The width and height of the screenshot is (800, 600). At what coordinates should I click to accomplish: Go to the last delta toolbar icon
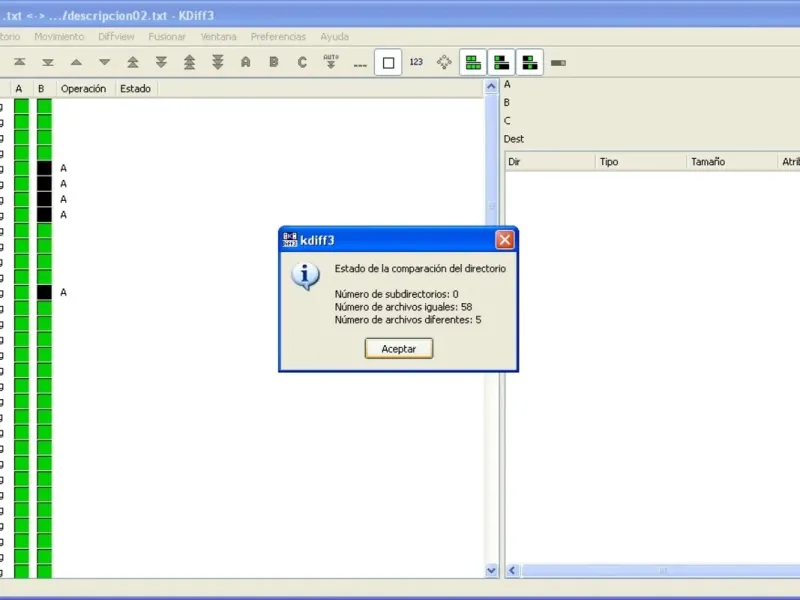click(48, 62)
